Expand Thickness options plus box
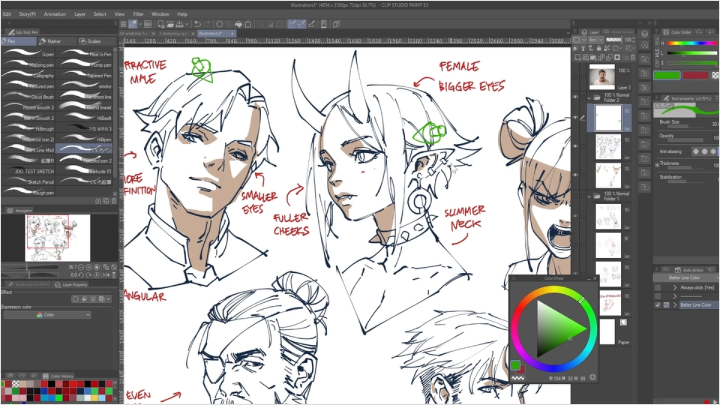The image size is (720, 405). [657, 164]
